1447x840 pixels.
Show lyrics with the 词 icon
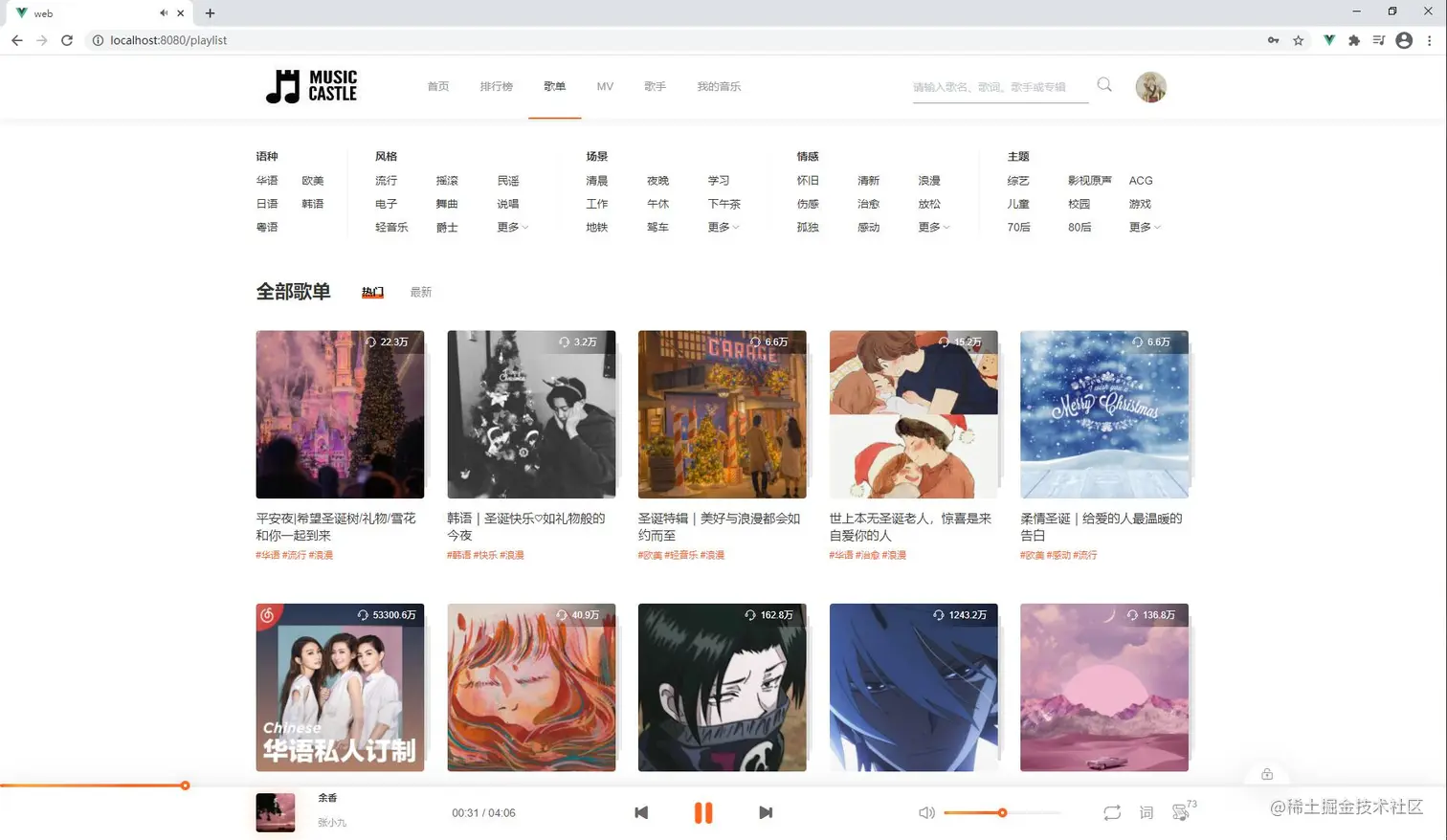tap(1146, 812)
